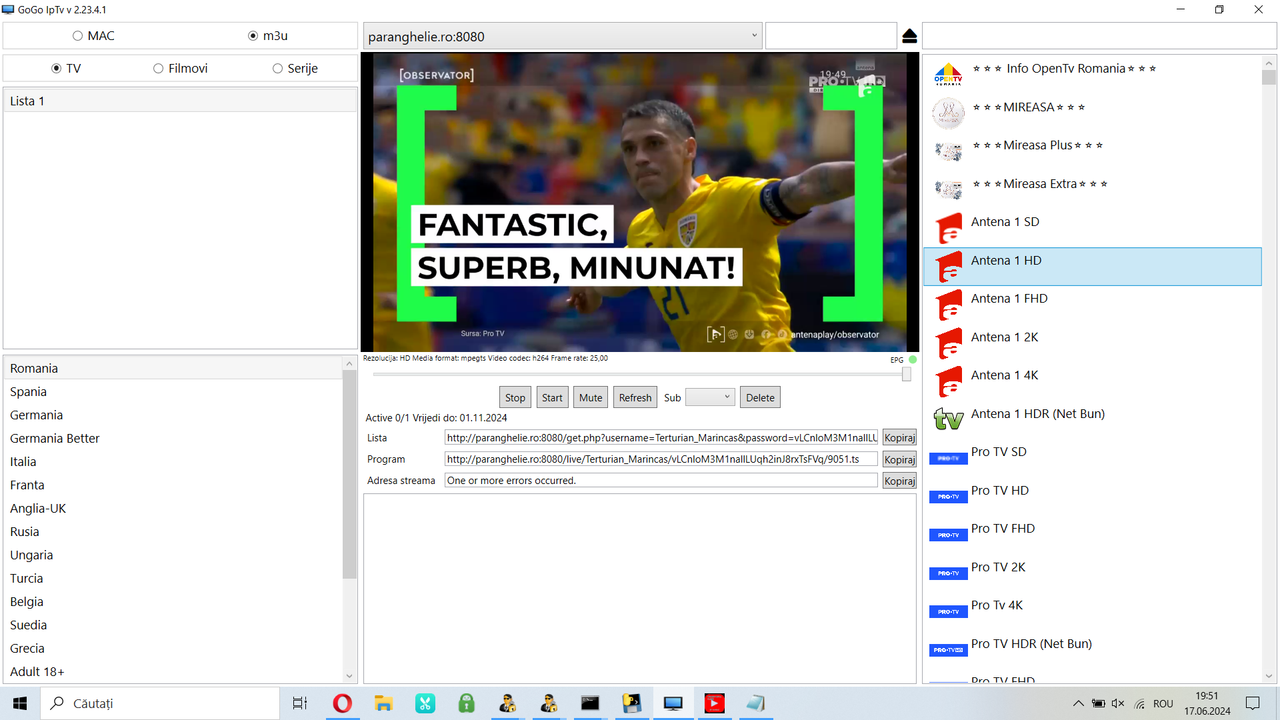This screenshot has width=1280, height=720.
Task: Click the Windows search box Căutați
Action: click(160, 703)
